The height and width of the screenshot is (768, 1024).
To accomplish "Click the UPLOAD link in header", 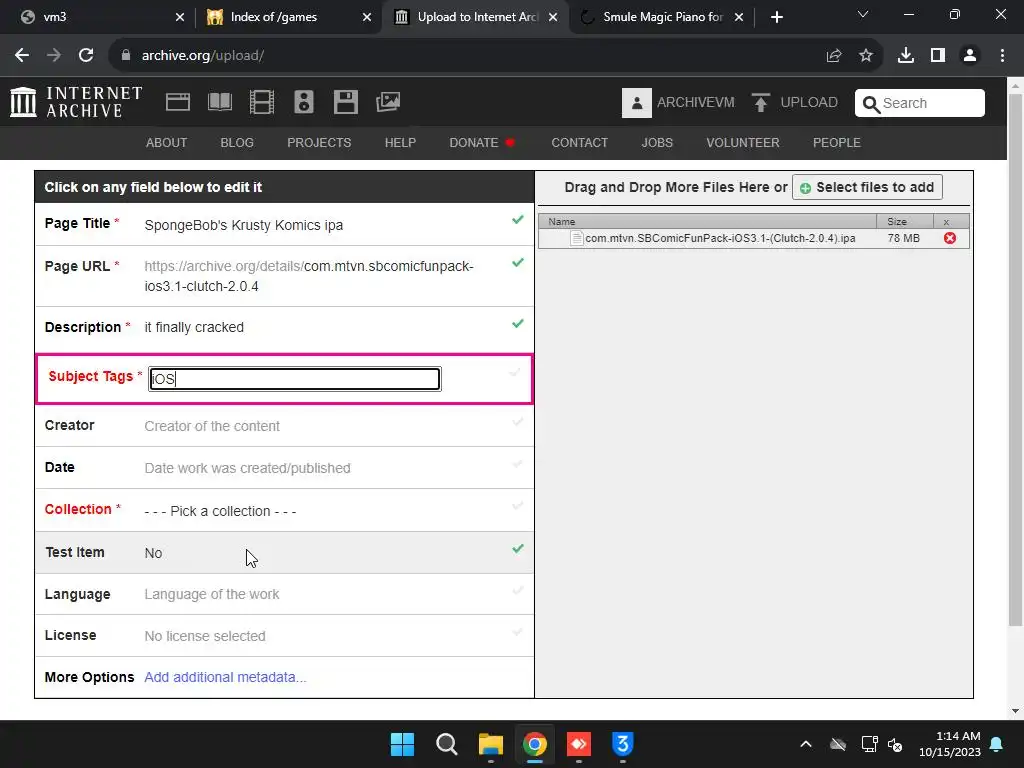I will tap(808, 103).
